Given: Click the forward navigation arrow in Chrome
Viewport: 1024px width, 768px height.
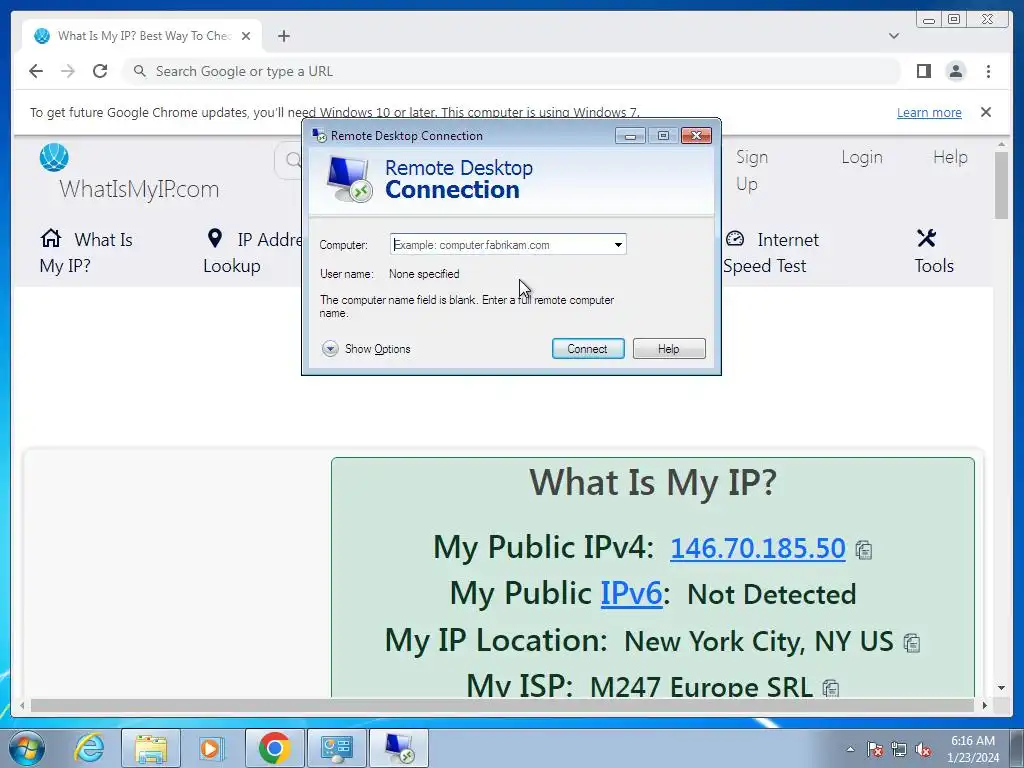Looking at the screenshot, I should pyautogui.click(x=68, y=71).
